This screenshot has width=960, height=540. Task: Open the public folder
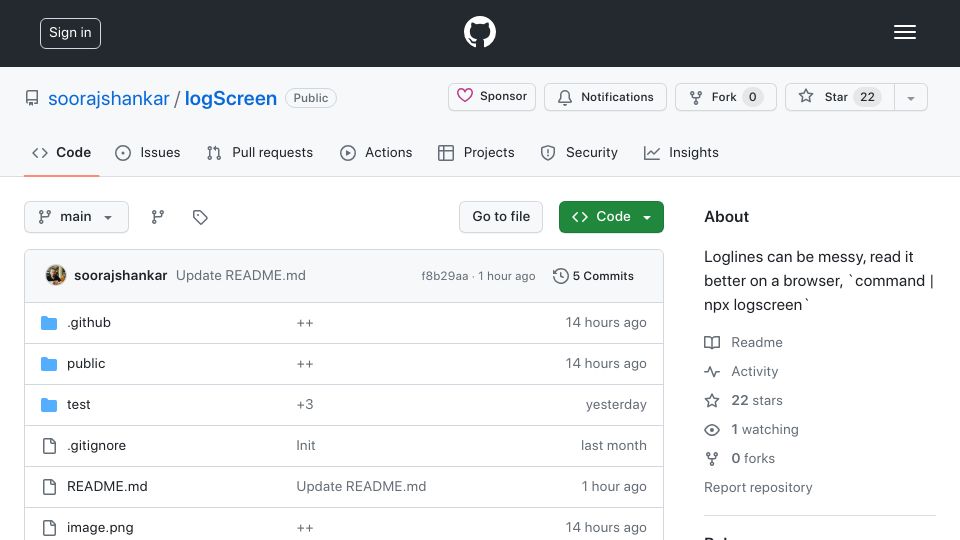[86, 364]
